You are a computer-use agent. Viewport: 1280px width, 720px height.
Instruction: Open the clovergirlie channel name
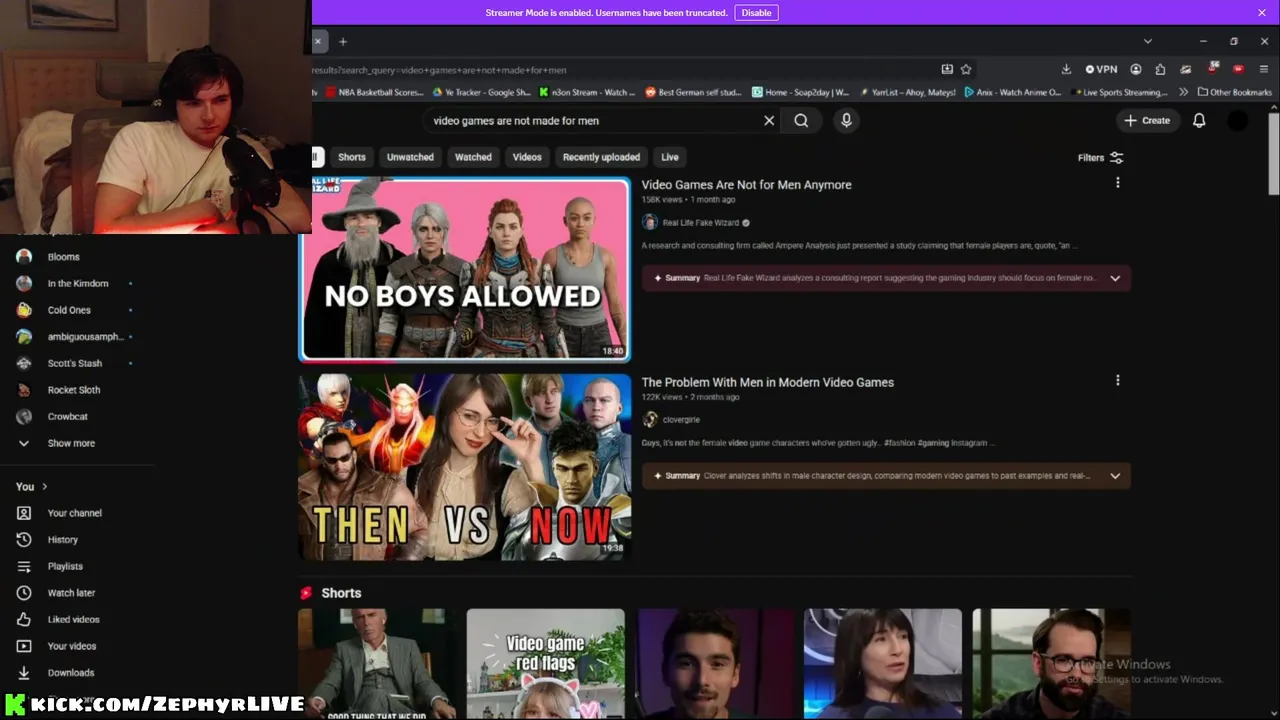(x=681, y=420)
